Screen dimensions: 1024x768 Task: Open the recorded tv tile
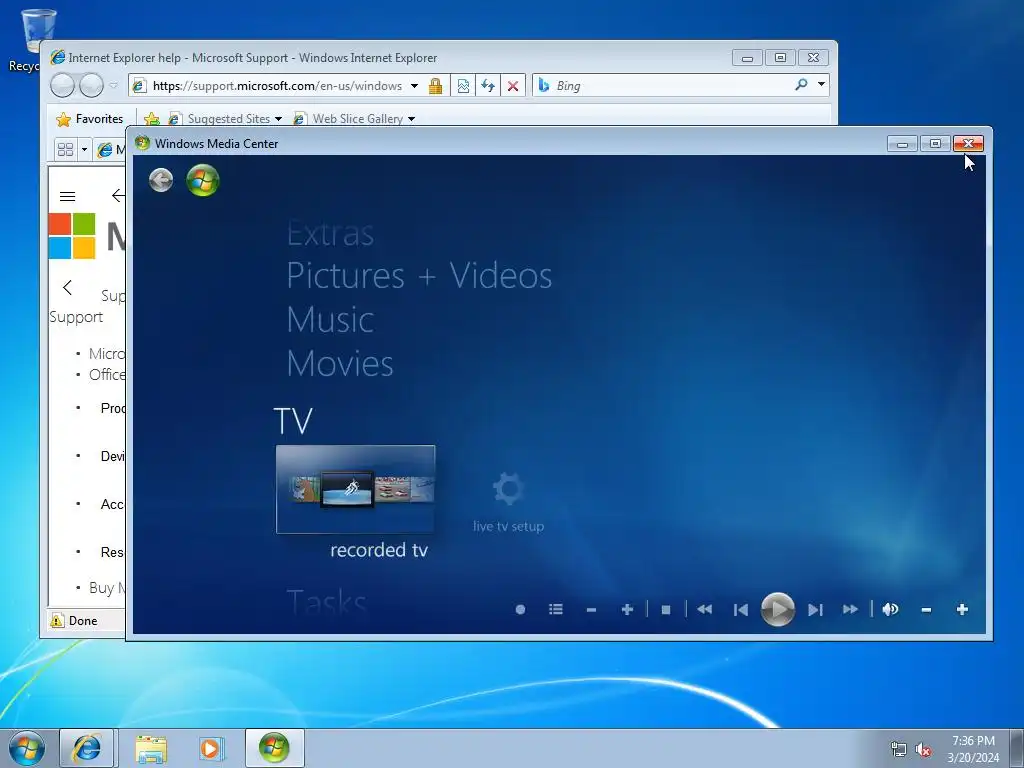tap(355, 489)
